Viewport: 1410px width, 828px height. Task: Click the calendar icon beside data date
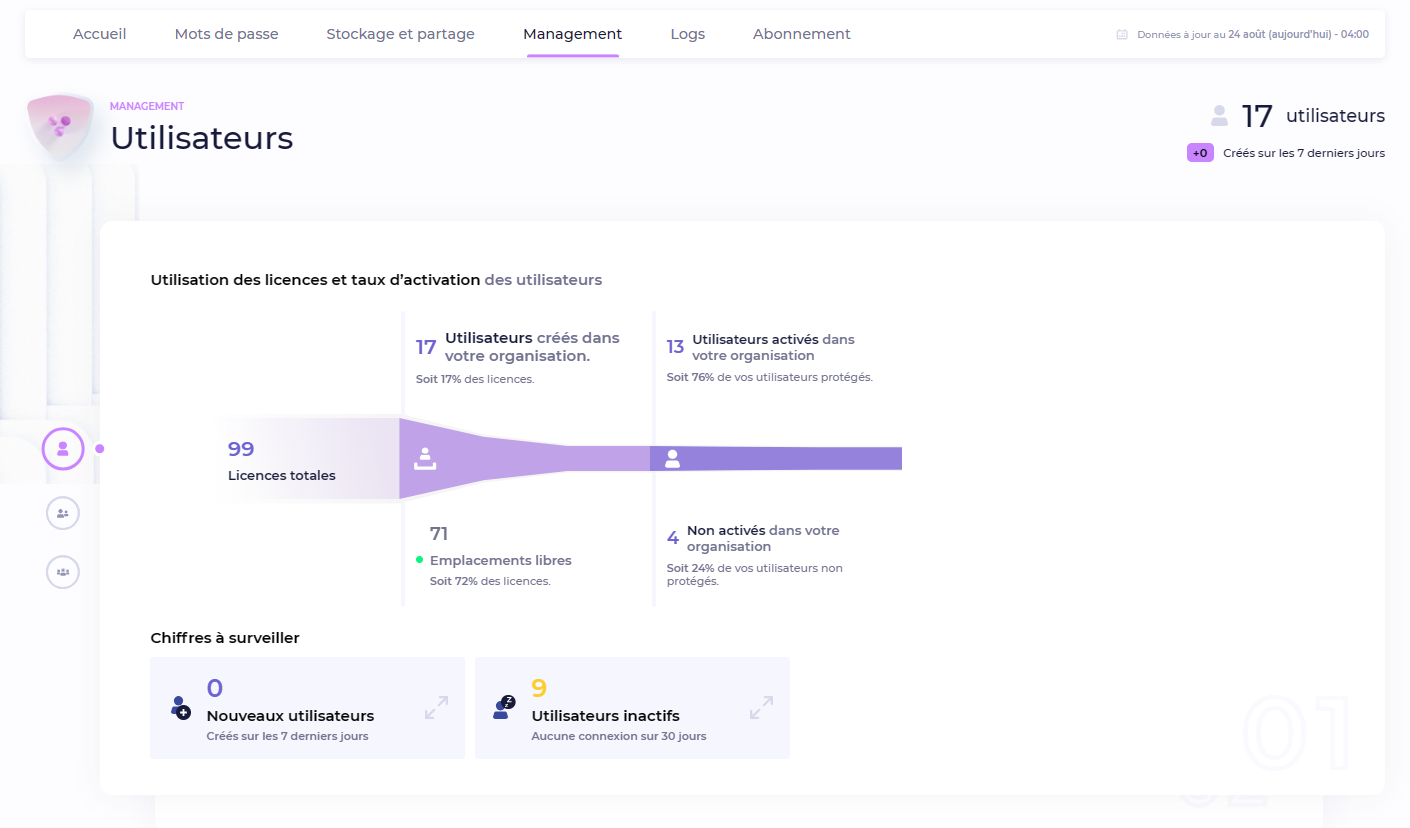point(1122,34)
